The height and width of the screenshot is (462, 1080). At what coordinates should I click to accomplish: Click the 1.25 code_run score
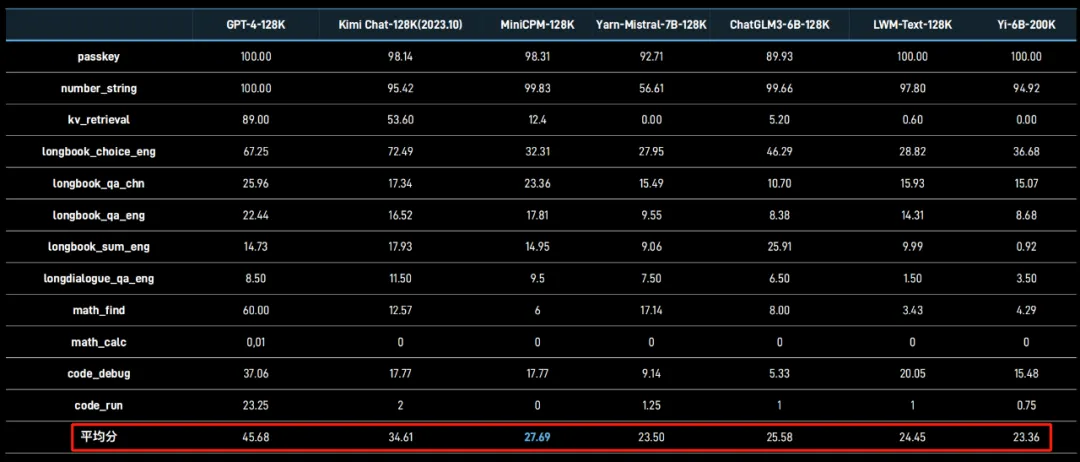pyautogui.click(x=652, y=406)
